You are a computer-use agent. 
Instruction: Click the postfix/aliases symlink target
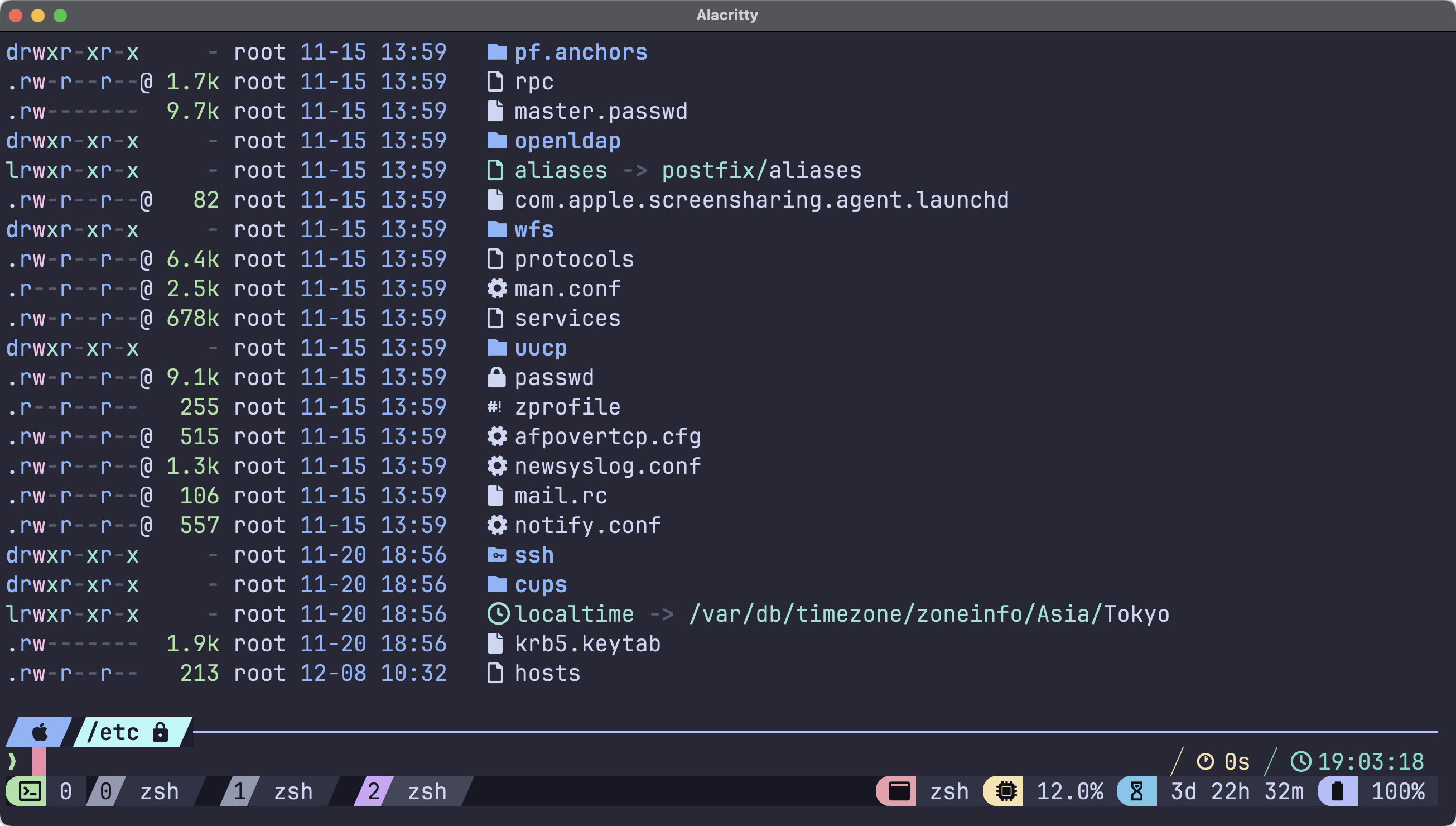761,170
